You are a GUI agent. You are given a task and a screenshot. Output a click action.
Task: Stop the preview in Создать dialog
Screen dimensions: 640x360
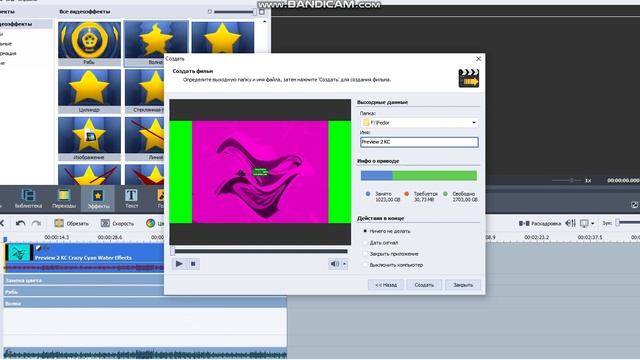[193, 264]
